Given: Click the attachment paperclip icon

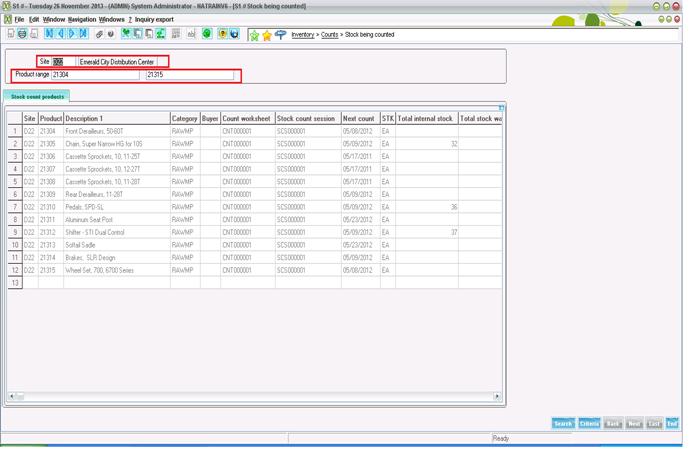Looking at the screenshot, I should (99, 34).
